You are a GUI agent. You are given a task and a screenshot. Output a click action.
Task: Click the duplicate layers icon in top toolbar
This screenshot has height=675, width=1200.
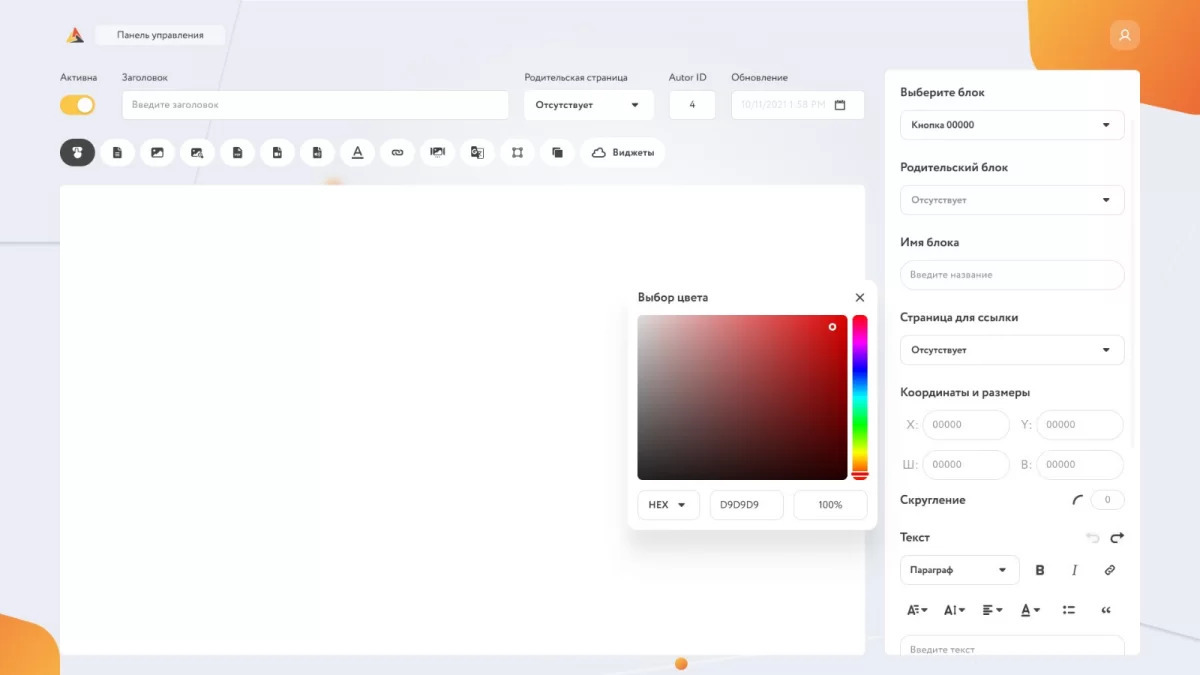(557, 153)
